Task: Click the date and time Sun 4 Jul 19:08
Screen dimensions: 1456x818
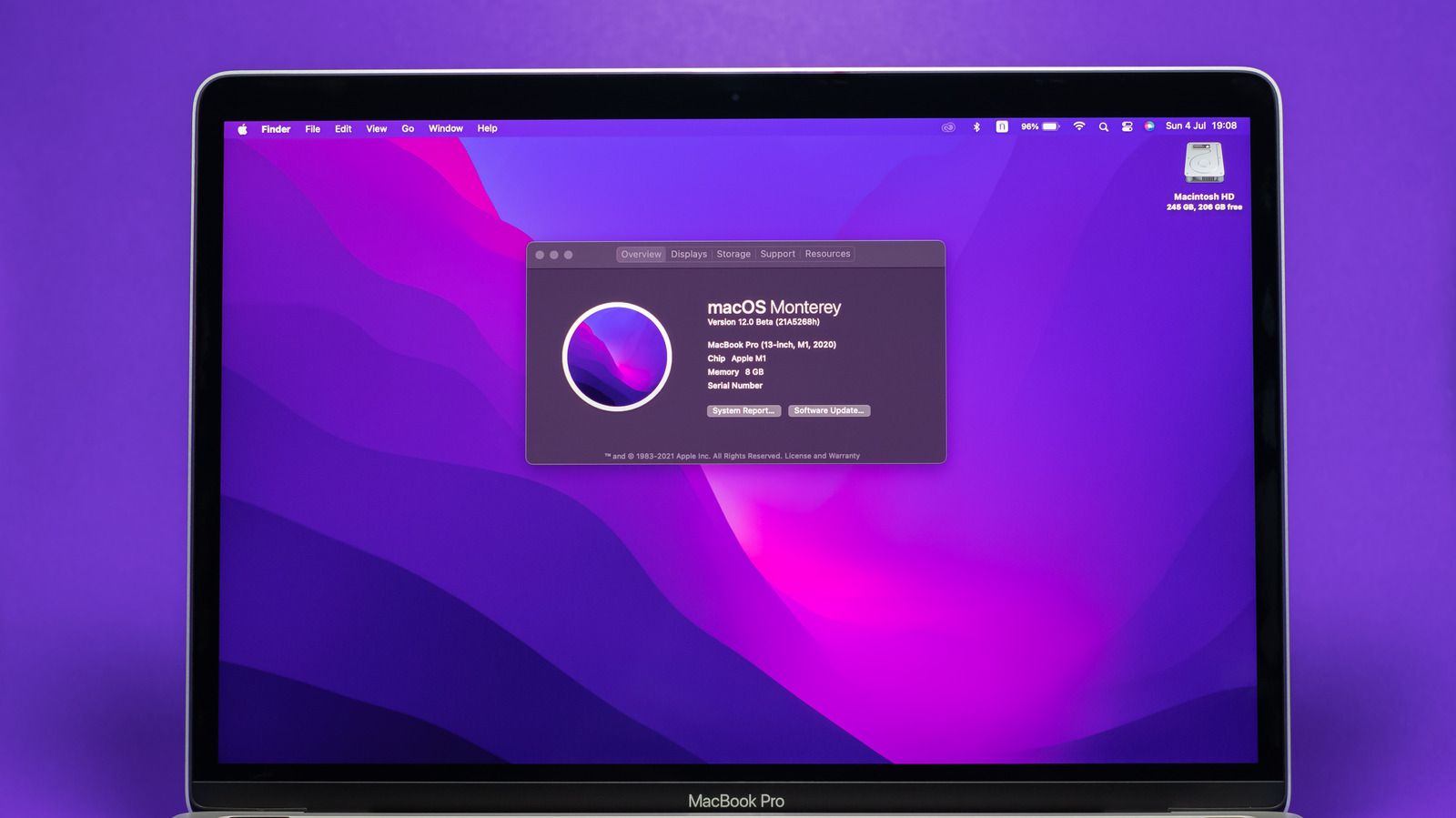Action: point(1201,126)
